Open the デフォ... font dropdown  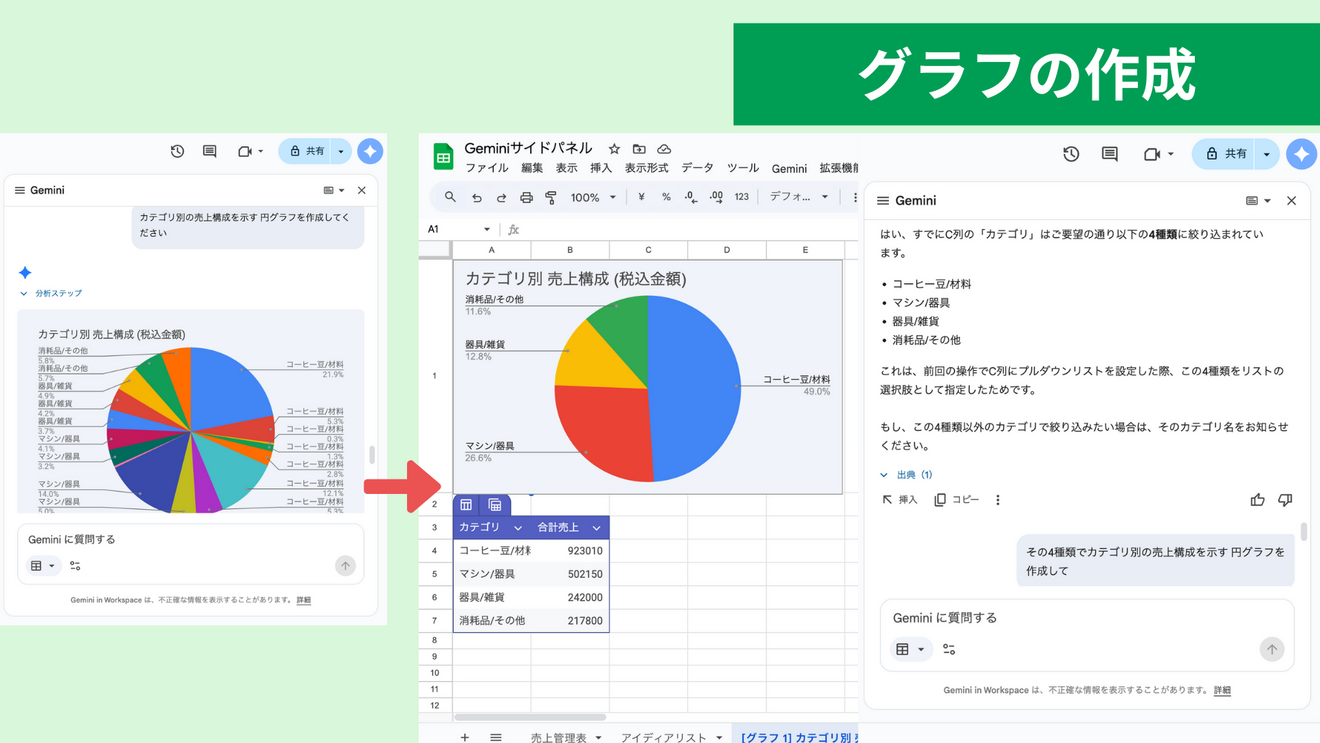click(798, 198)
